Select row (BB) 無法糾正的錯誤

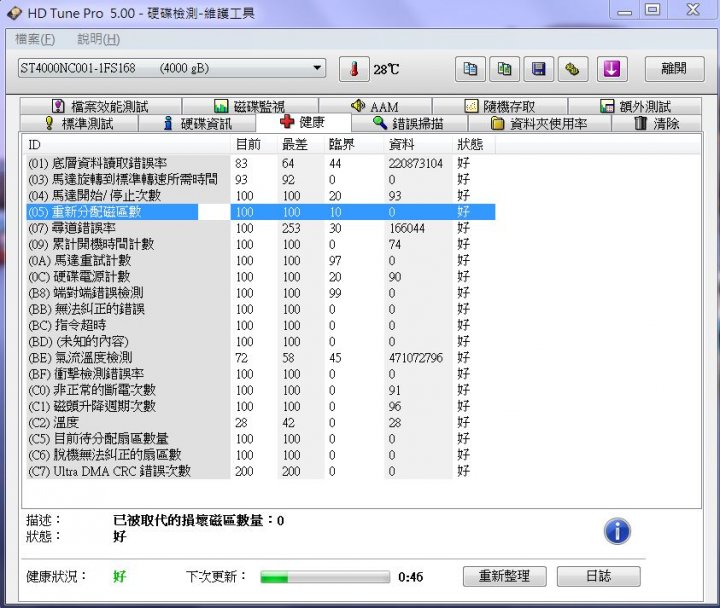pyautogui.click(x=261, y=309)
